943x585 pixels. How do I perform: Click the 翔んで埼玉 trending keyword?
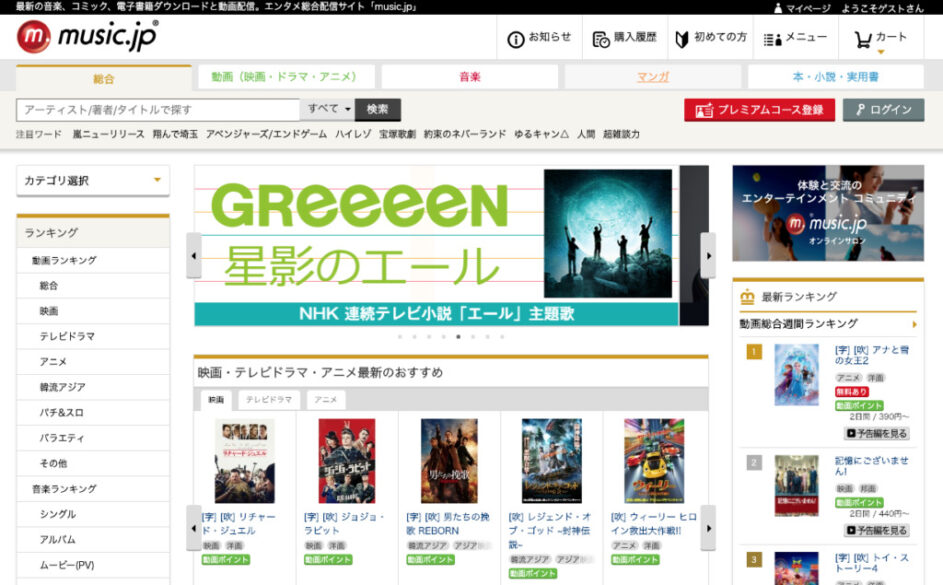tap(175, 134)
